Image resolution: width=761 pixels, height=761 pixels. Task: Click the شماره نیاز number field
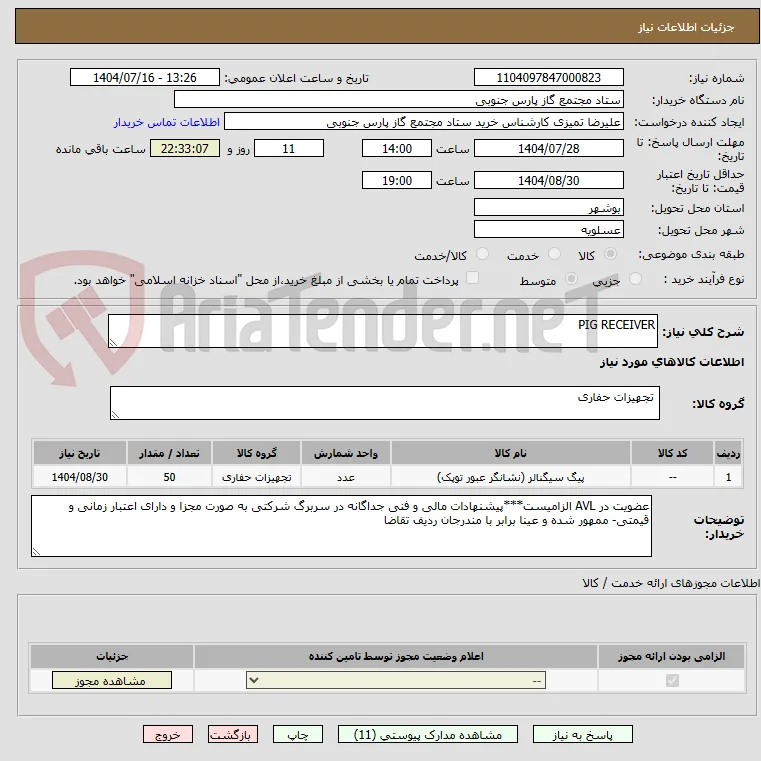tap(548, 78)
